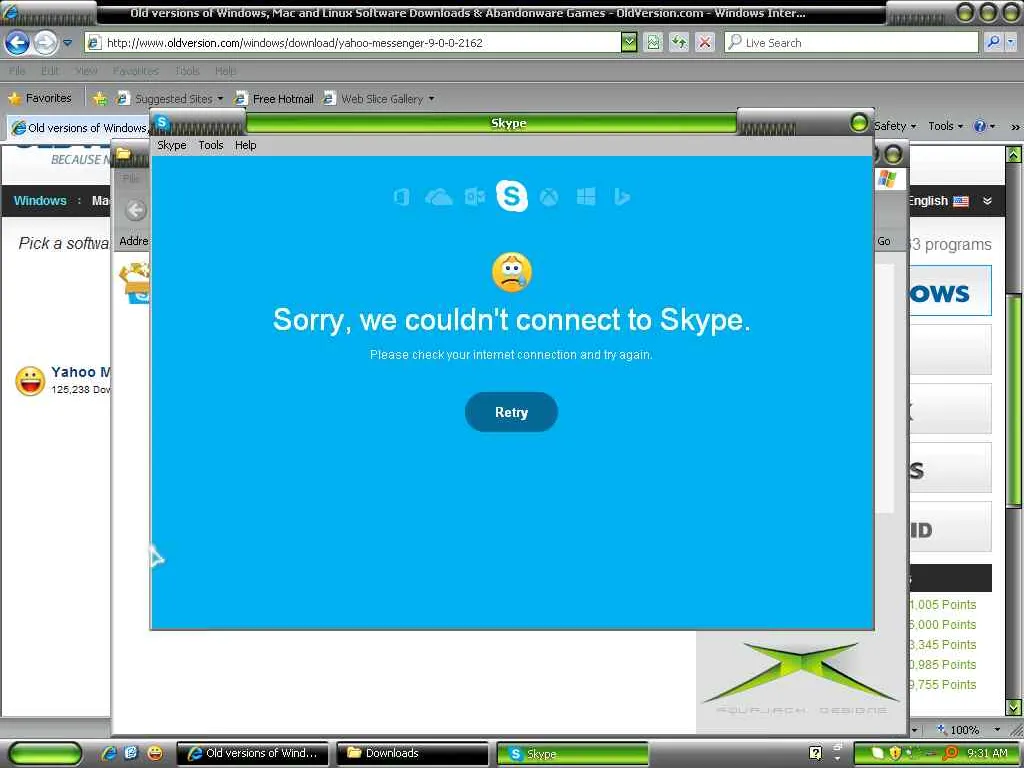Screen dimensions: 1024x768
Task: Click the help question mark tray icon
Action: 815,753
